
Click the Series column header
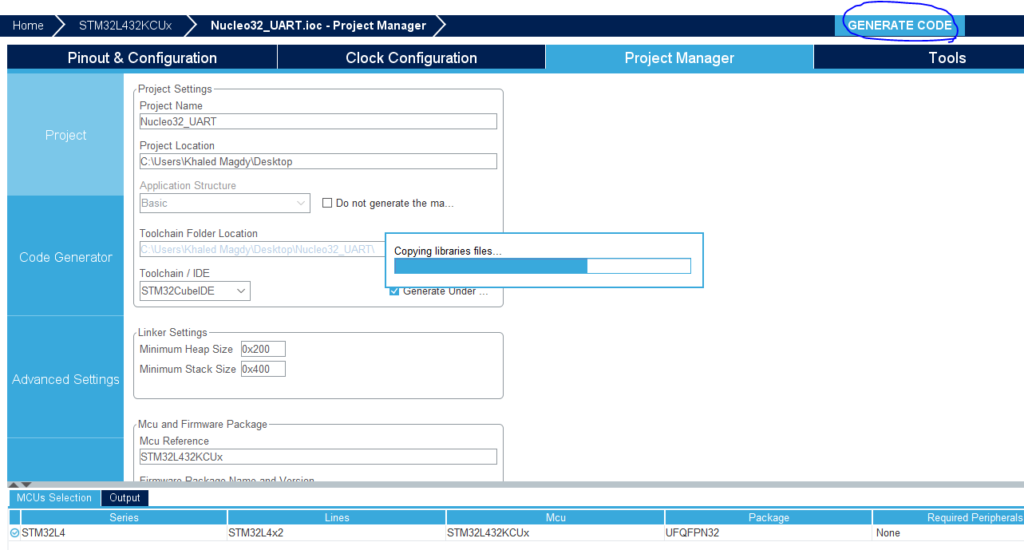click(123, 517)
